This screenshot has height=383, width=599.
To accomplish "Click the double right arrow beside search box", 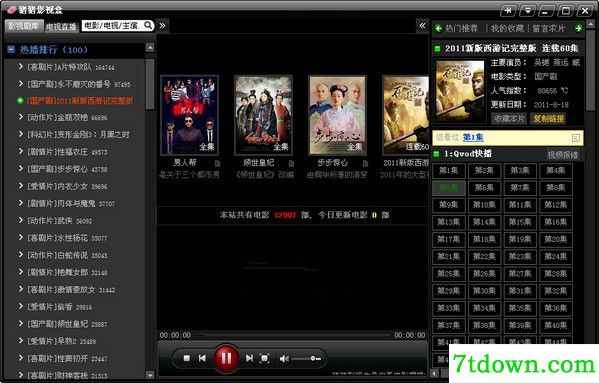I will pos(162,26).
